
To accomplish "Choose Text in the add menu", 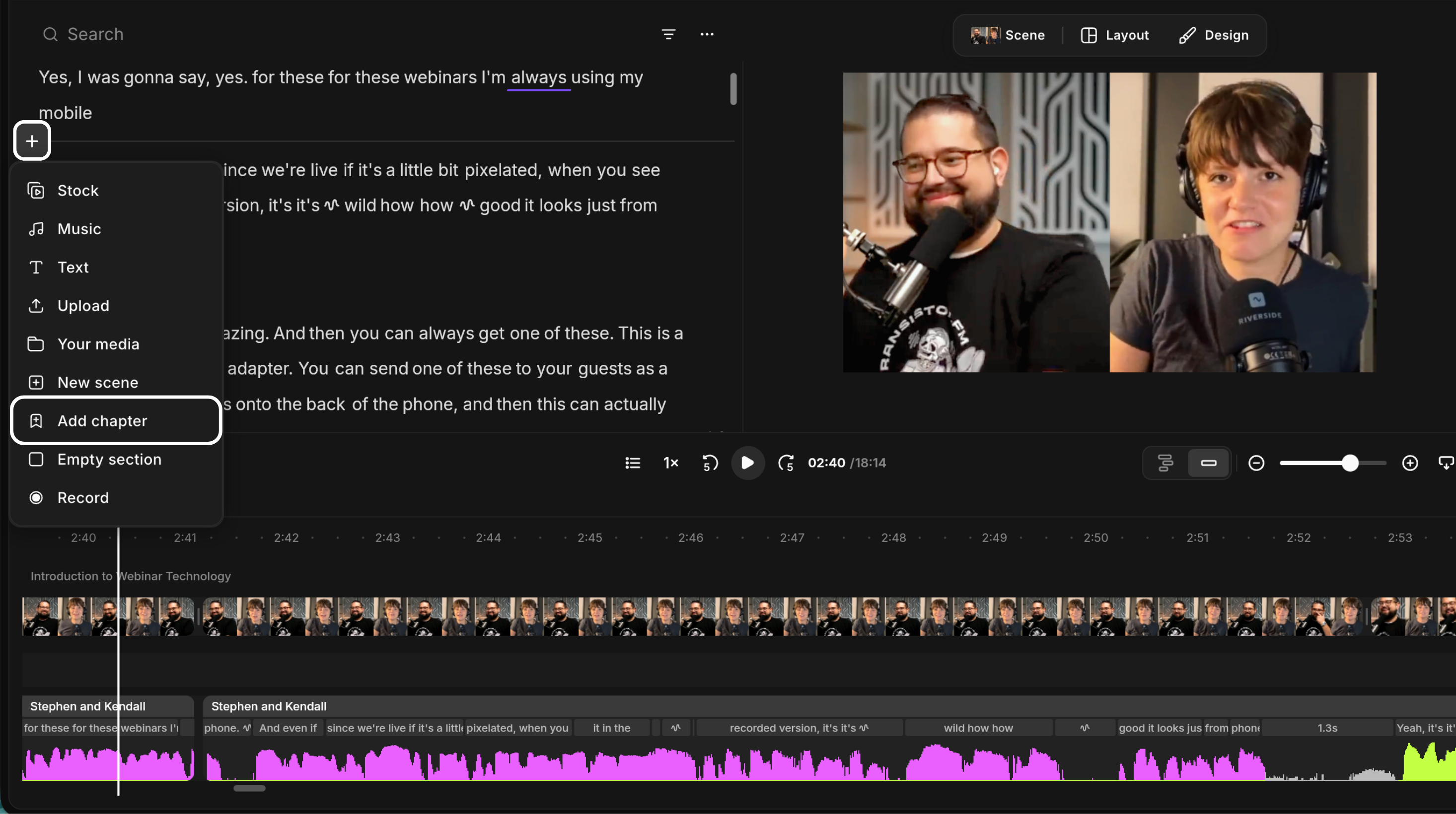I will point(116,267).
